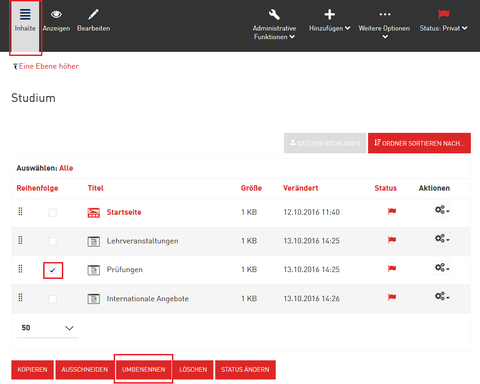This screenshot has width=480, height=384.
Task: Check the Lehrveranstaltungen row checkbox
Action: pos(52,241)
